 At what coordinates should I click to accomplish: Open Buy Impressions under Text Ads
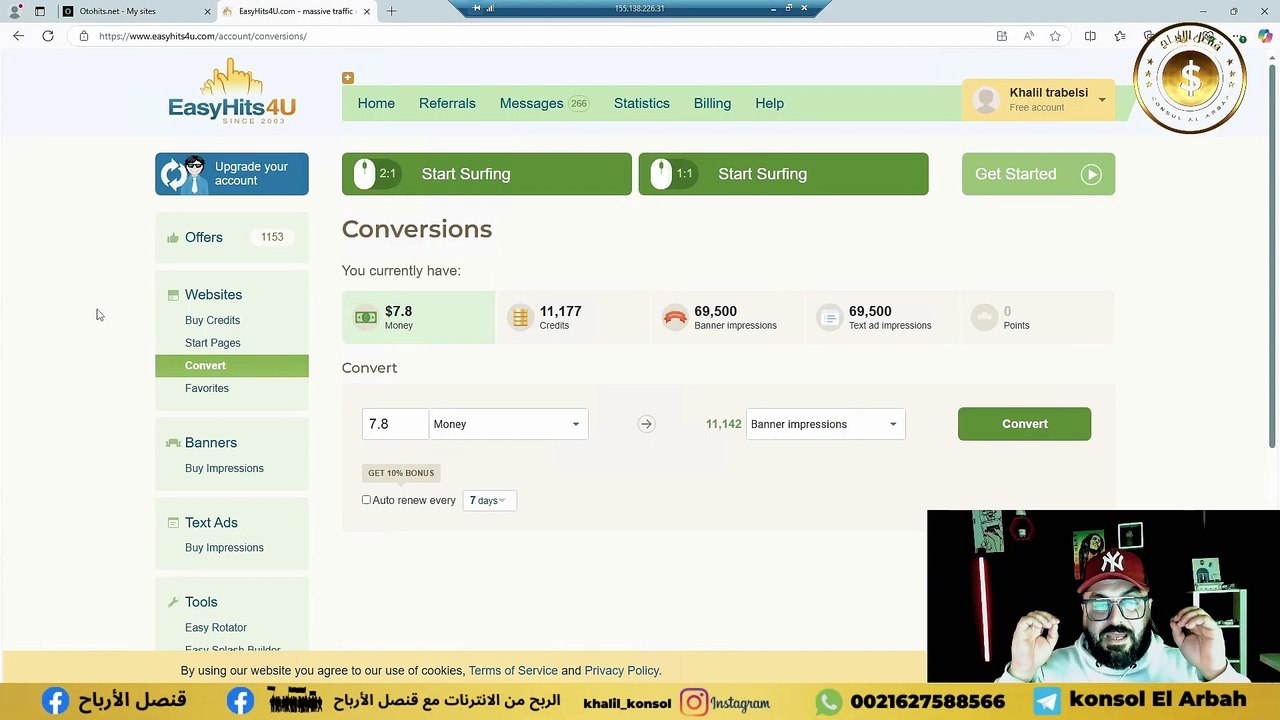click(224, 548)
